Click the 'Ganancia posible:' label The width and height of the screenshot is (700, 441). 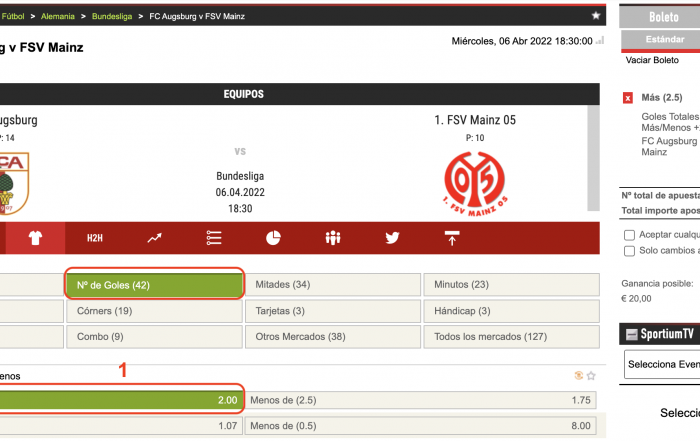657,283
